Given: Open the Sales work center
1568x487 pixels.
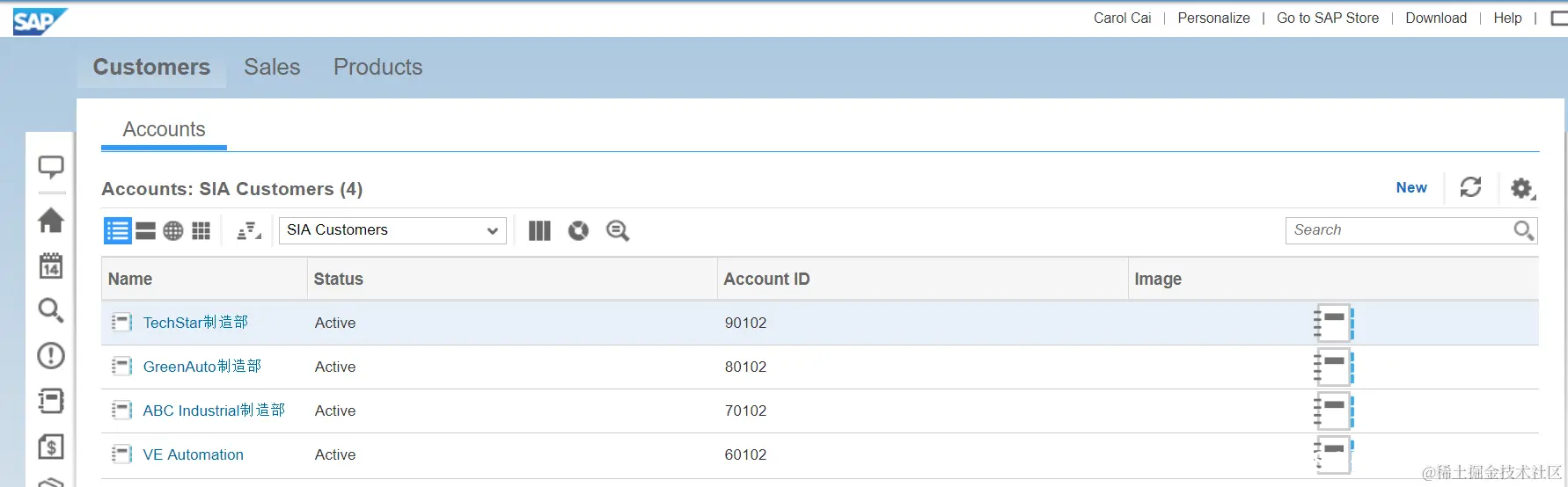Looking at the screenshot, I should [x=272, y=67].
